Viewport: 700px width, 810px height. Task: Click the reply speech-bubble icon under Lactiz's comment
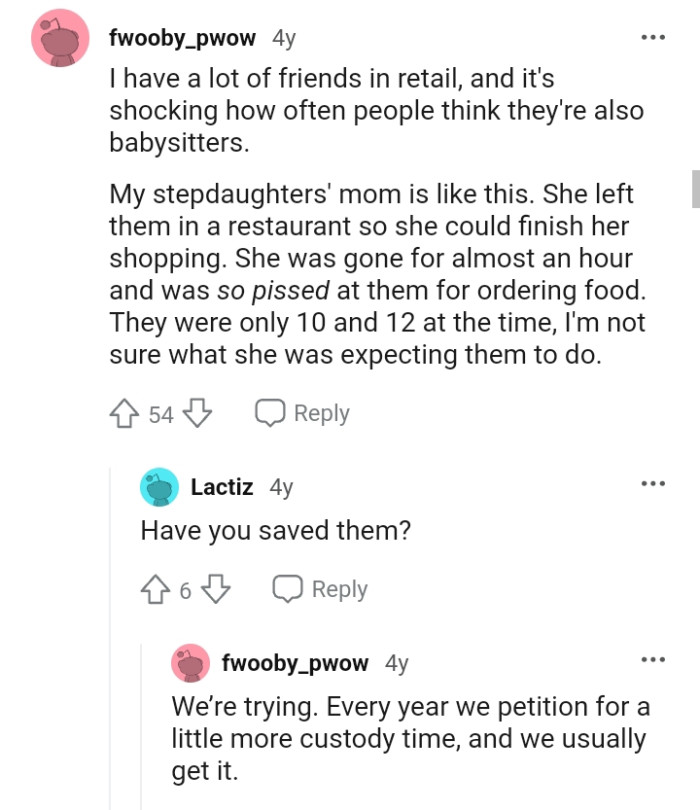[290, 588]
